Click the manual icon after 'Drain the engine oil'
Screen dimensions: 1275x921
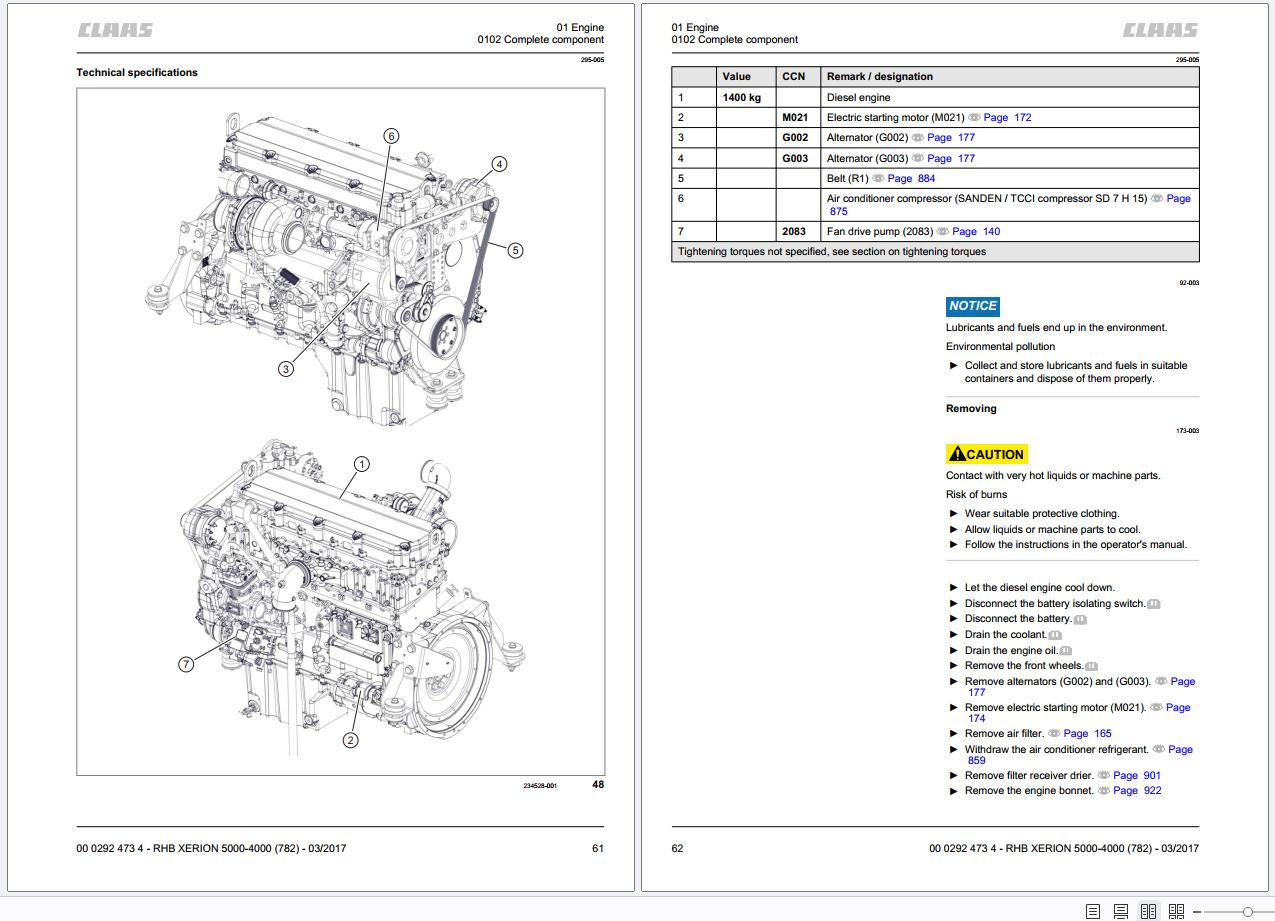pos(1065,651)
